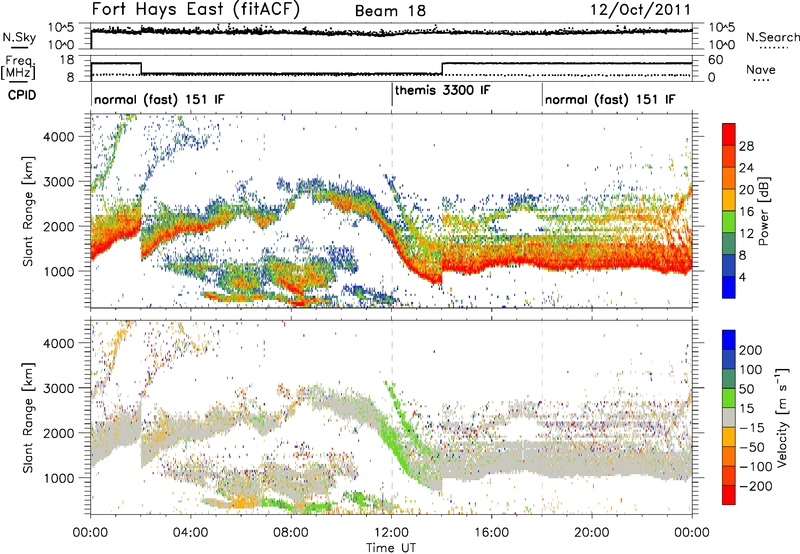Click the red top of power colorbar
The height and width of the screenshot is (554, 800).
[x=729, y=134]
